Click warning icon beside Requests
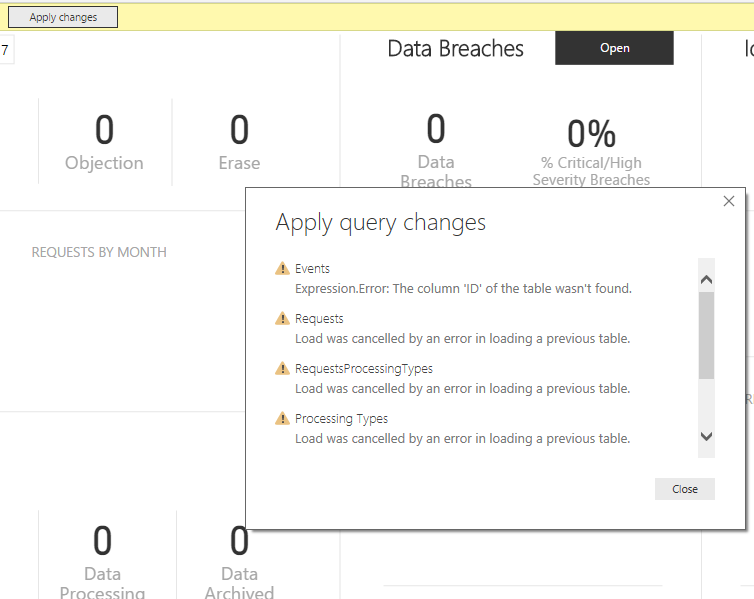The height and width of the screenshot is (599, 754). [x=282, y=319]
